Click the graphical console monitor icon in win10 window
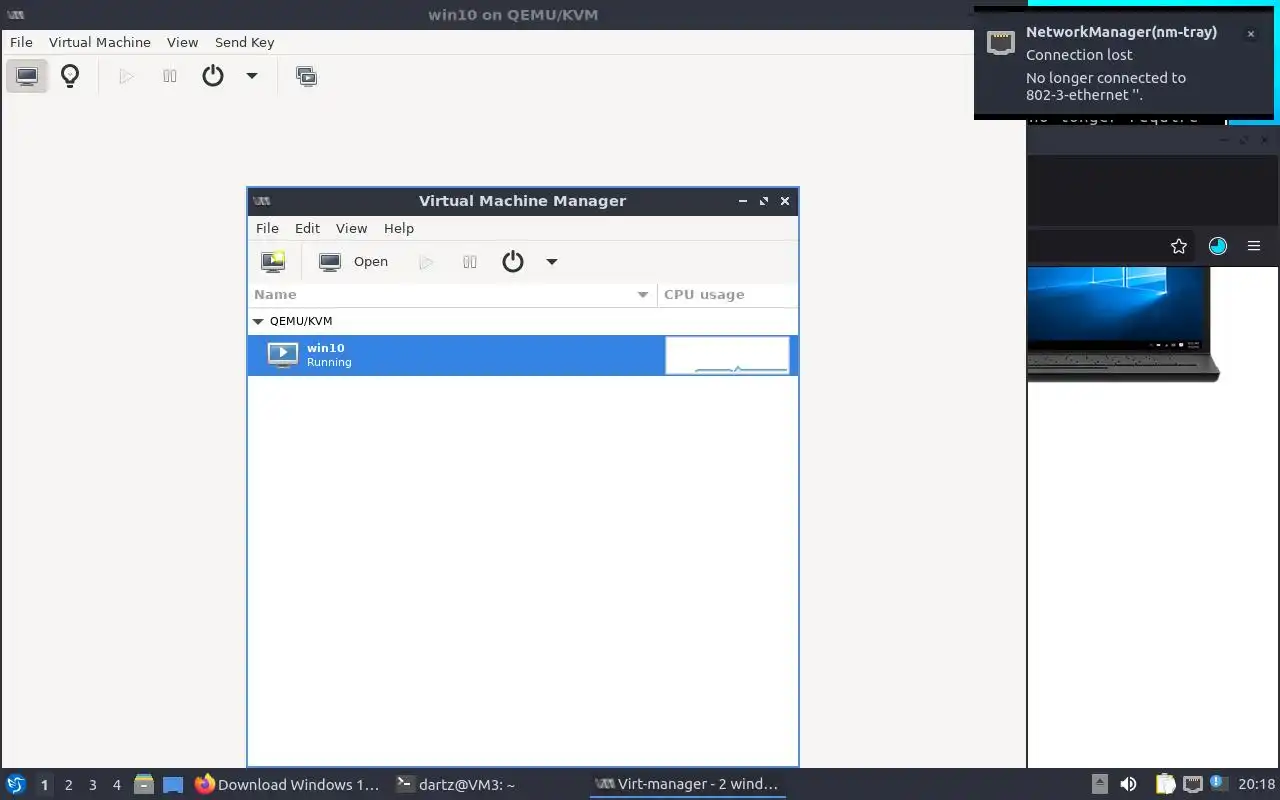1280x800 pixels. pos(27,76)
